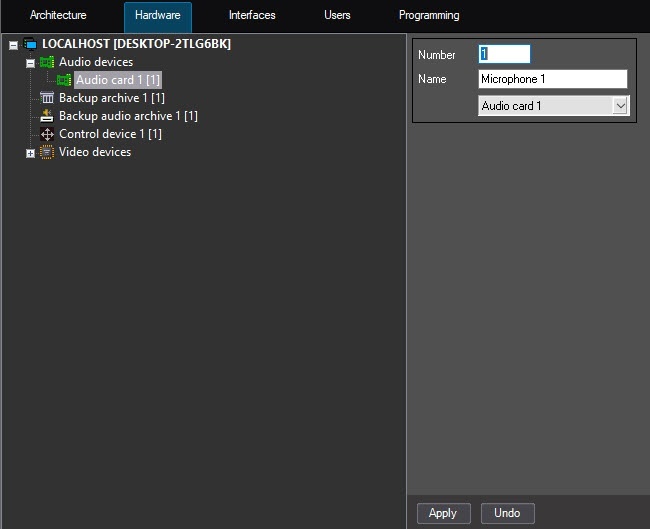Click the Number label text

[437, 55]
